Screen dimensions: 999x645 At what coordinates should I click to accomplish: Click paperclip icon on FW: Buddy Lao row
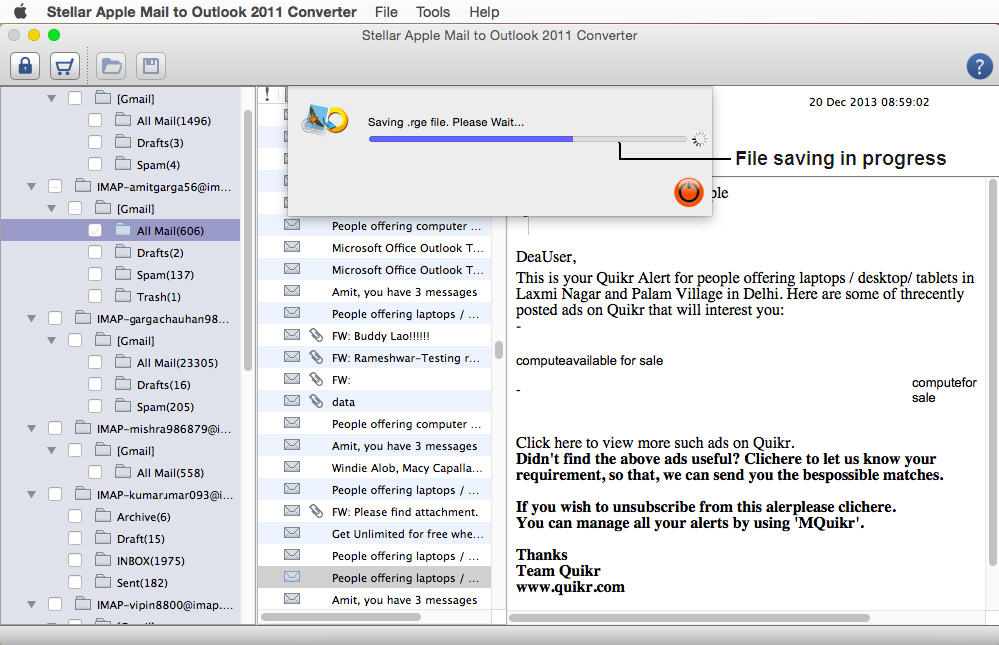[x=316, y=335]
